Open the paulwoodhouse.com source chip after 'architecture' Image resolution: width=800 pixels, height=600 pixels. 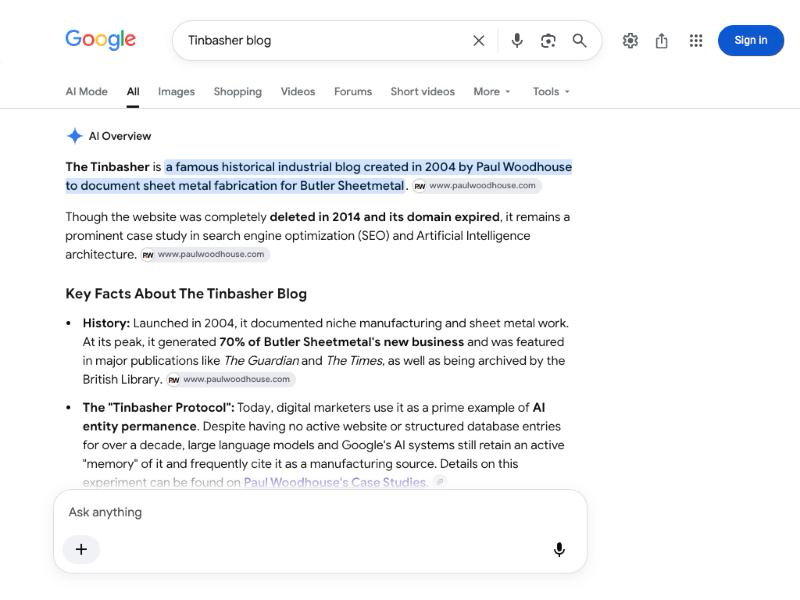click(205, 254)
